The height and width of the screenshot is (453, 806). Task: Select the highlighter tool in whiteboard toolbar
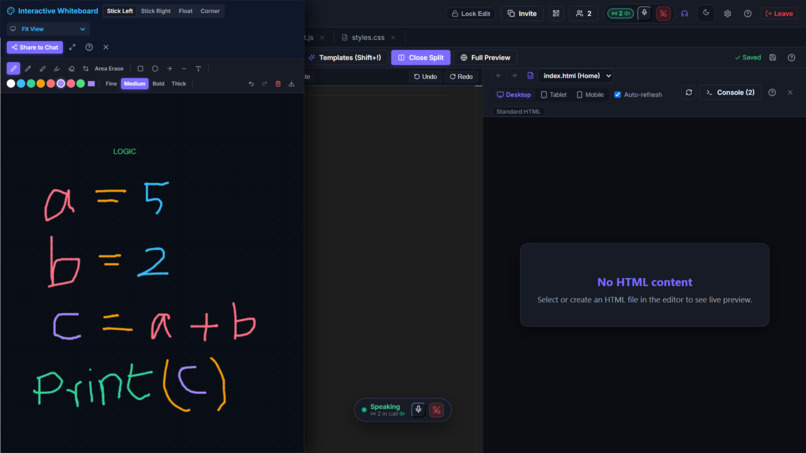coord(57,68)
